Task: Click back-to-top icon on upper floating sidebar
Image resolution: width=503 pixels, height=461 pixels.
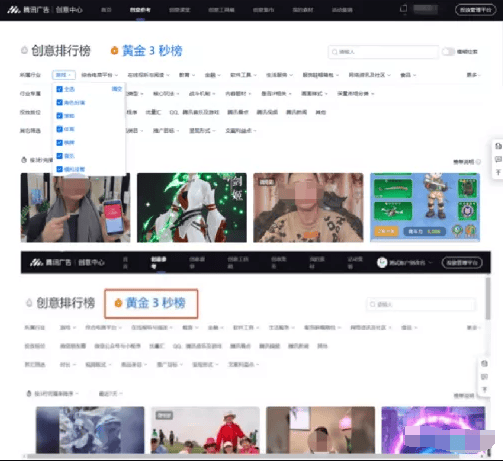Action: (x=498, y=172)
